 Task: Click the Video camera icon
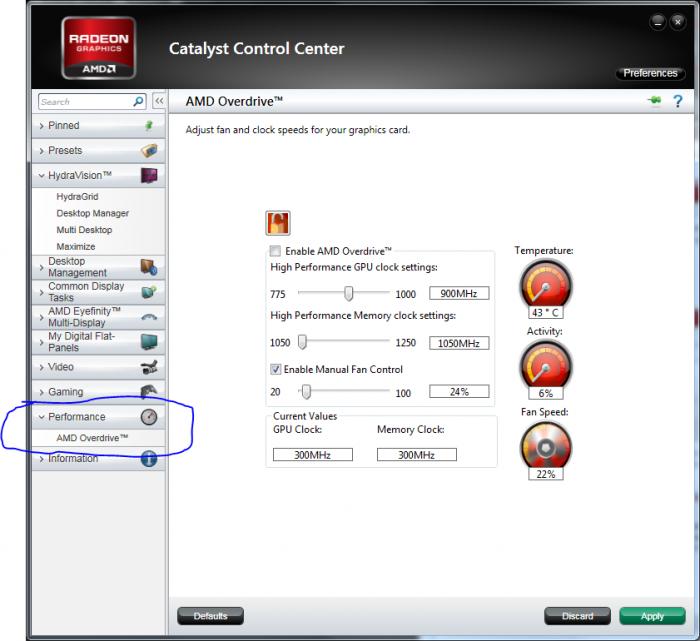149,367
